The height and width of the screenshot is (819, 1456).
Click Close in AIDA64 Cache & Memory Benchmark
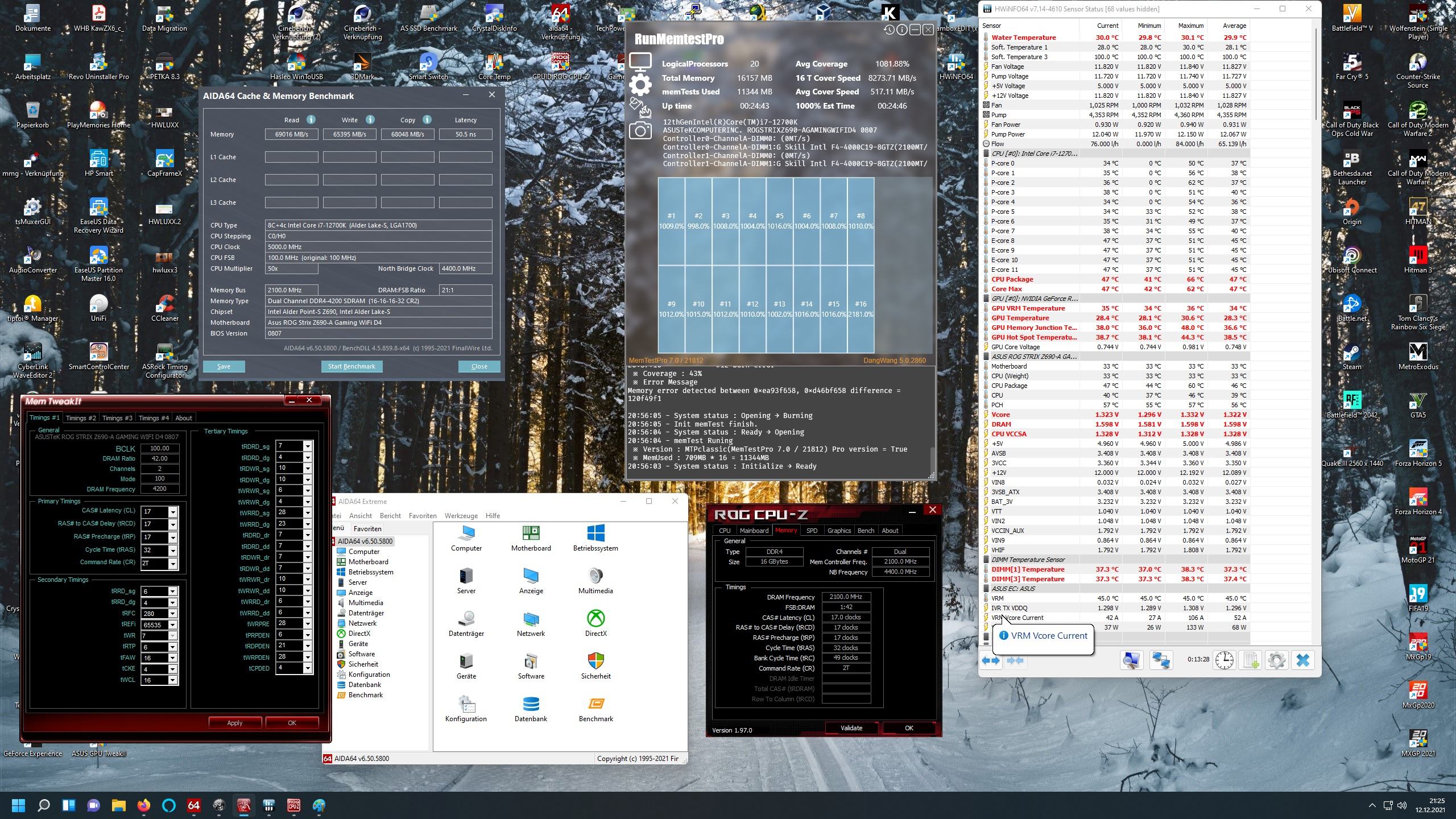pos(479,367)
